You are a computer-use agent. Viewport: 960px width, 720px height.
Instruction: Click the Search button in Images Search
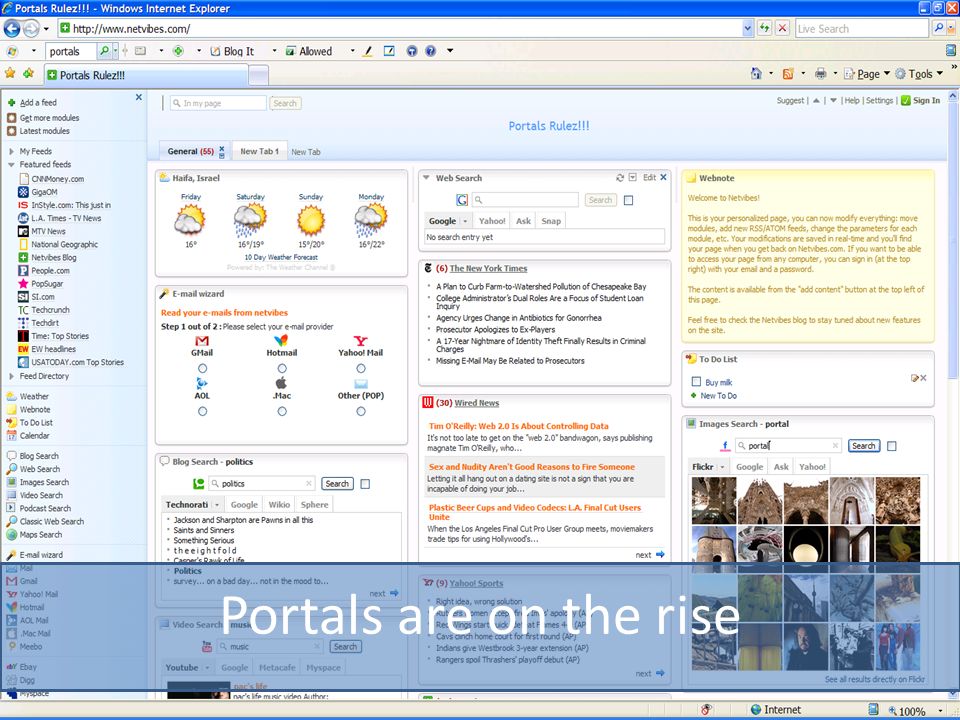click(863, 446)
